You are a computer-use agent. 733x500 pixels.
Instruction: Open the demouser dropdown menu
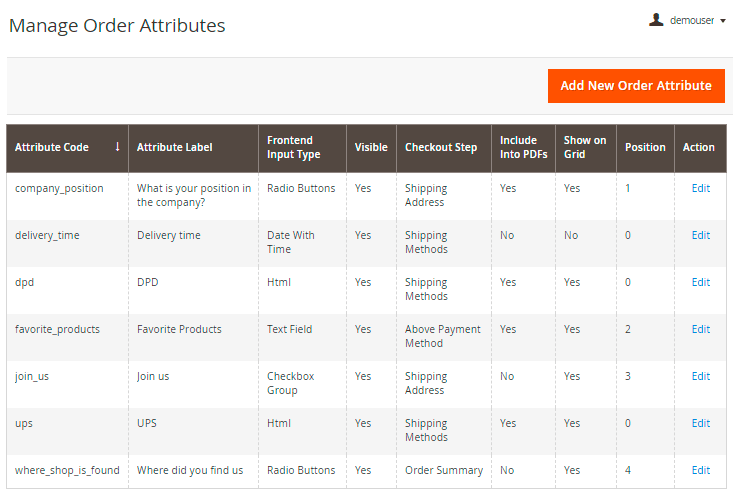[696, 20]
